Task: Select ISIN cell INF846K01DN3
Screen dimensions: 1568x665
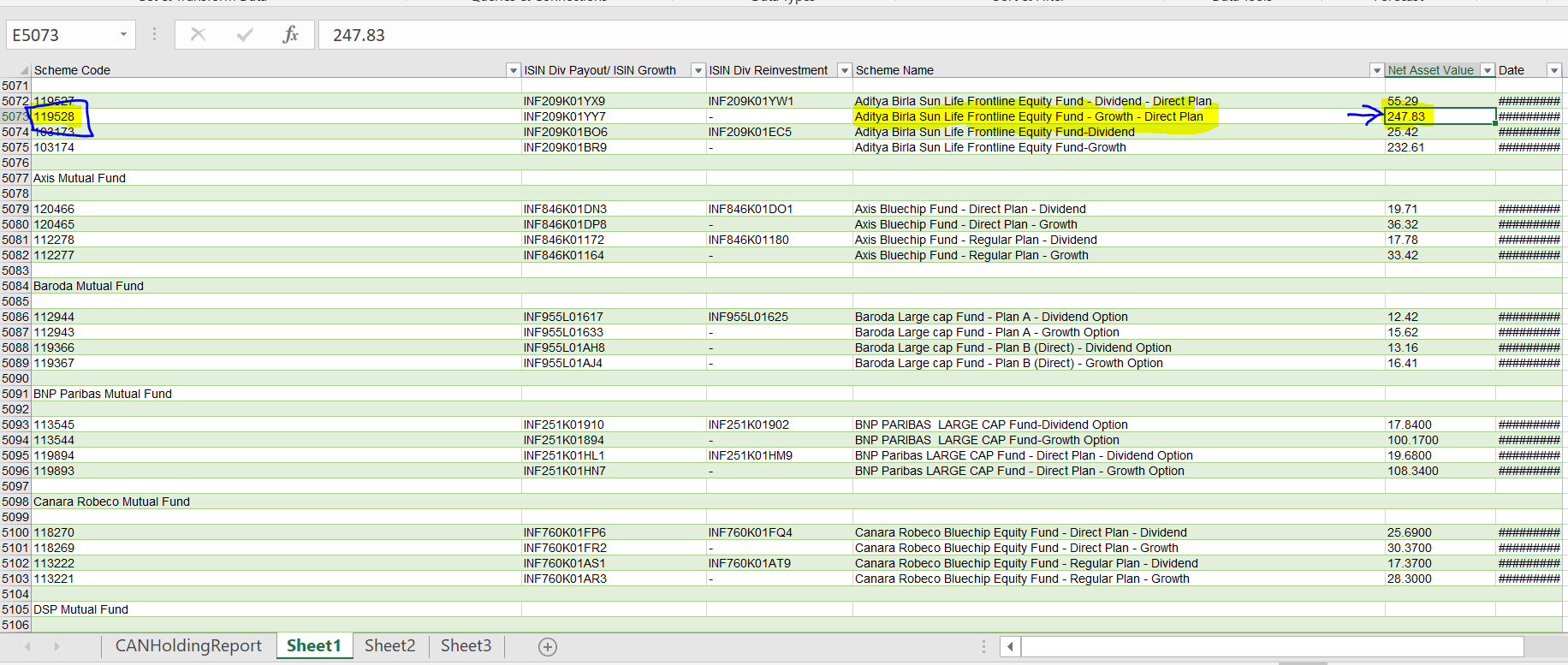Action: 614,209
